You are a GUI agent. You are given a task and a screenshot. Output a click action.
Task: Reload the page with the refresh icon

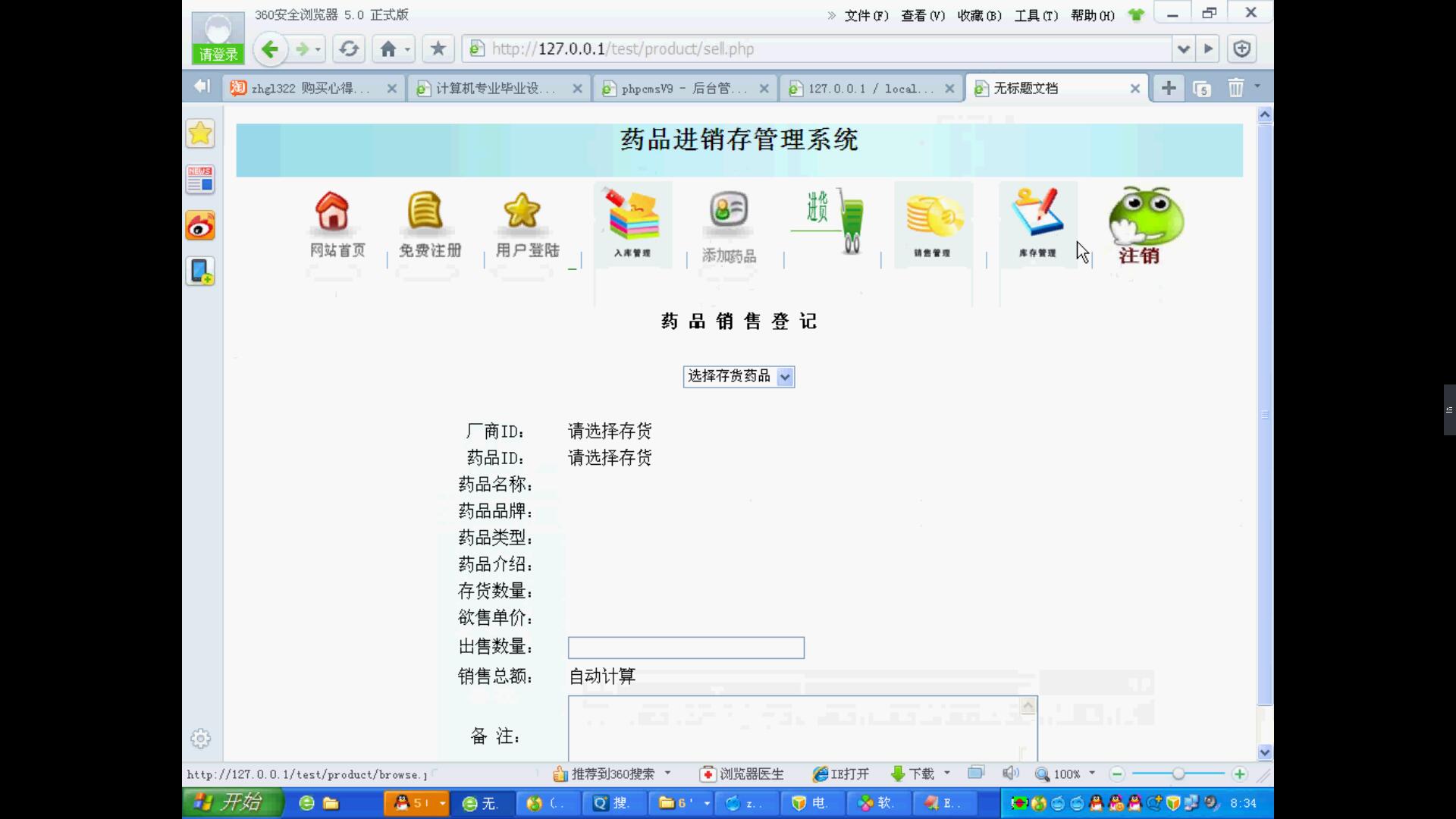click(x=349, y=49)
